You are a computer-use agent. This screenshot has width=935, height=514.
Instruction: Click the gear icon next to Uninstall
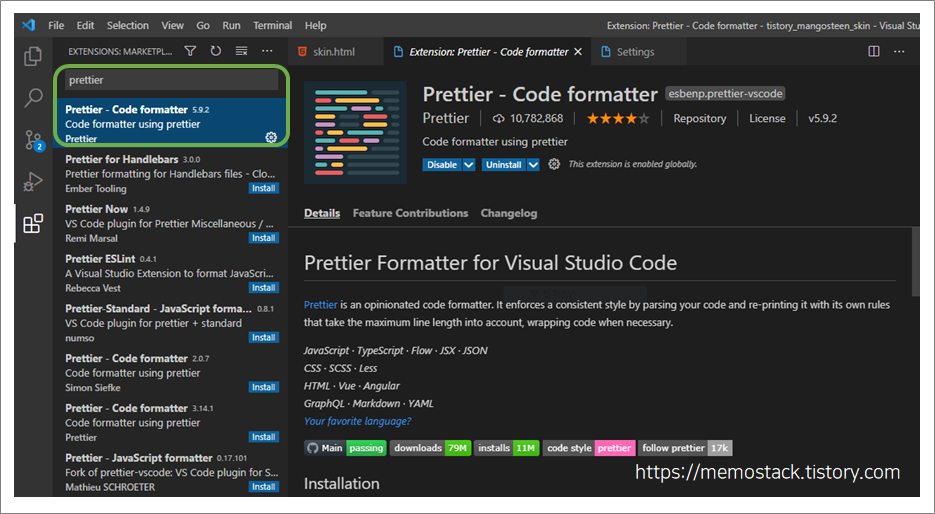(x=554, y=164)
